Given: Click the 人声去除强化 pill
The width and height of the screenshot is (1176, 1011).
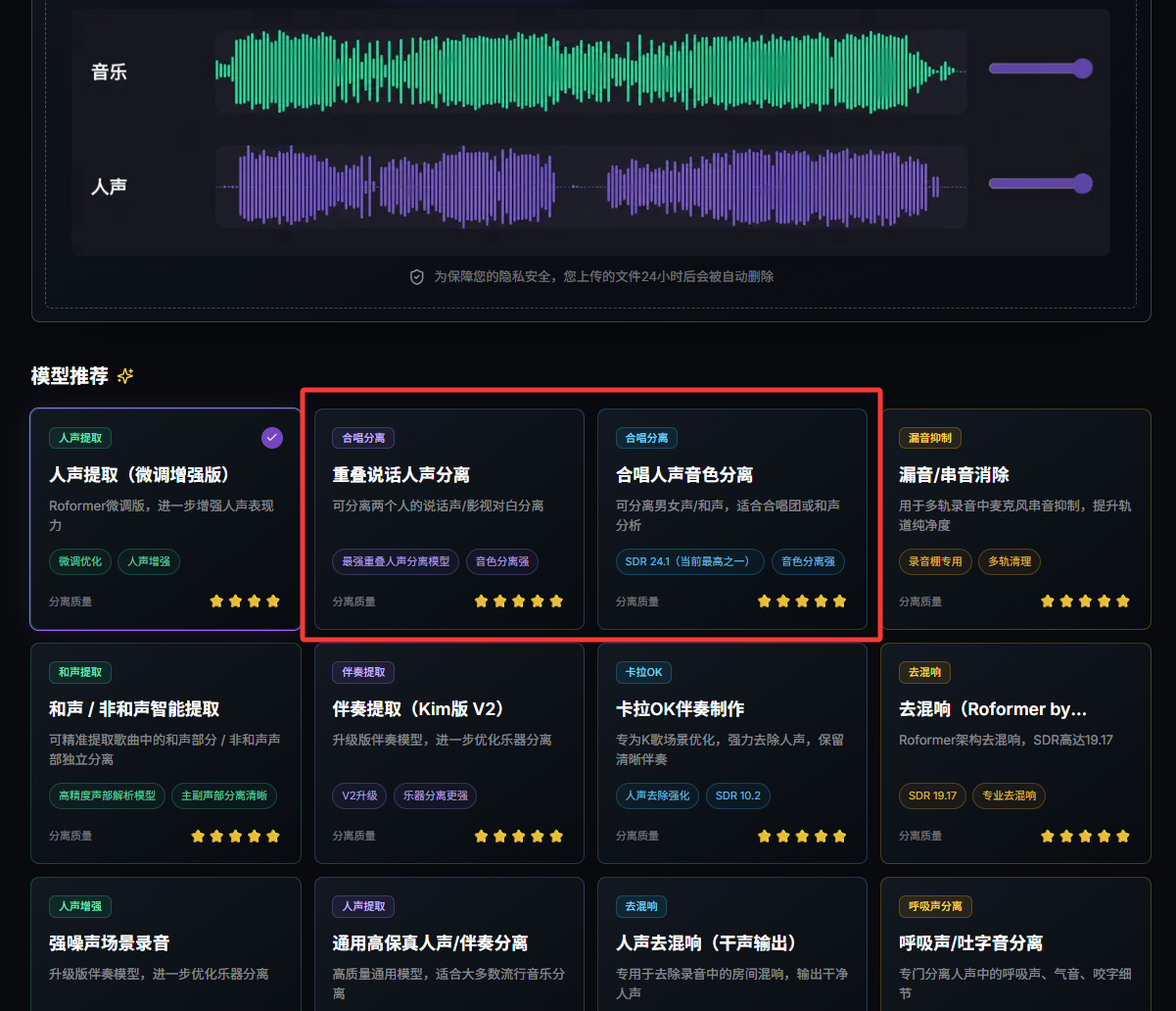Looking at the screenshot, I should (x=657, y=795).
